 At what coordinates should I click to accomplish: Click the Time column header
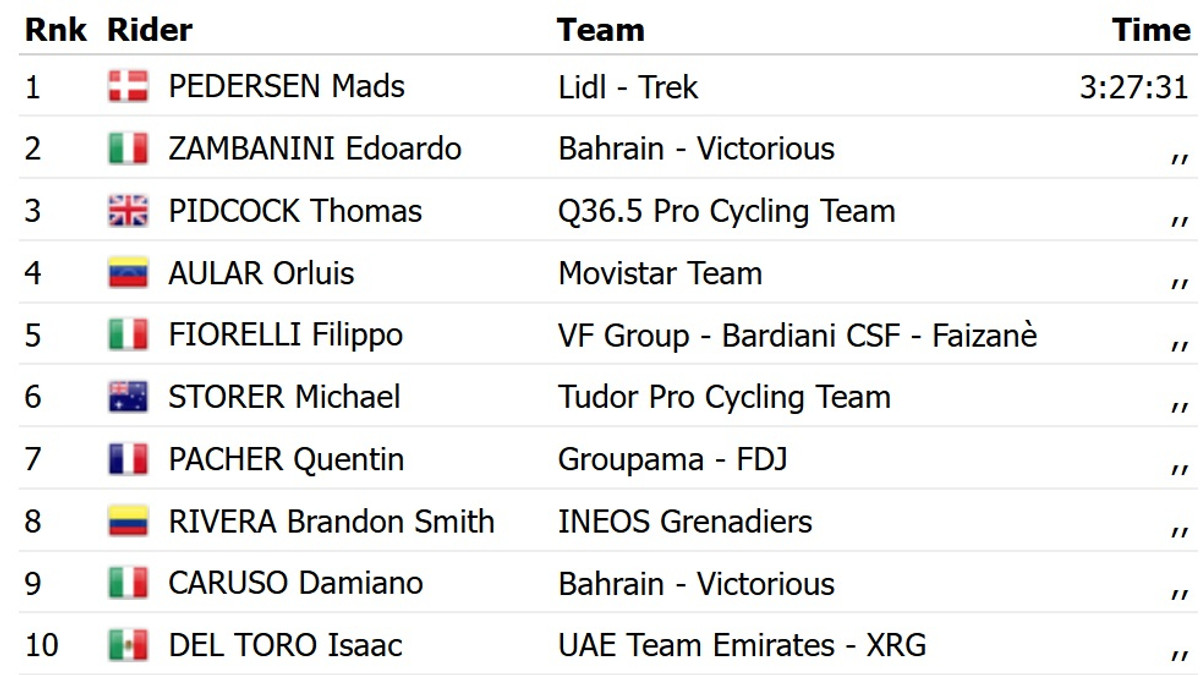(1151, 30)
